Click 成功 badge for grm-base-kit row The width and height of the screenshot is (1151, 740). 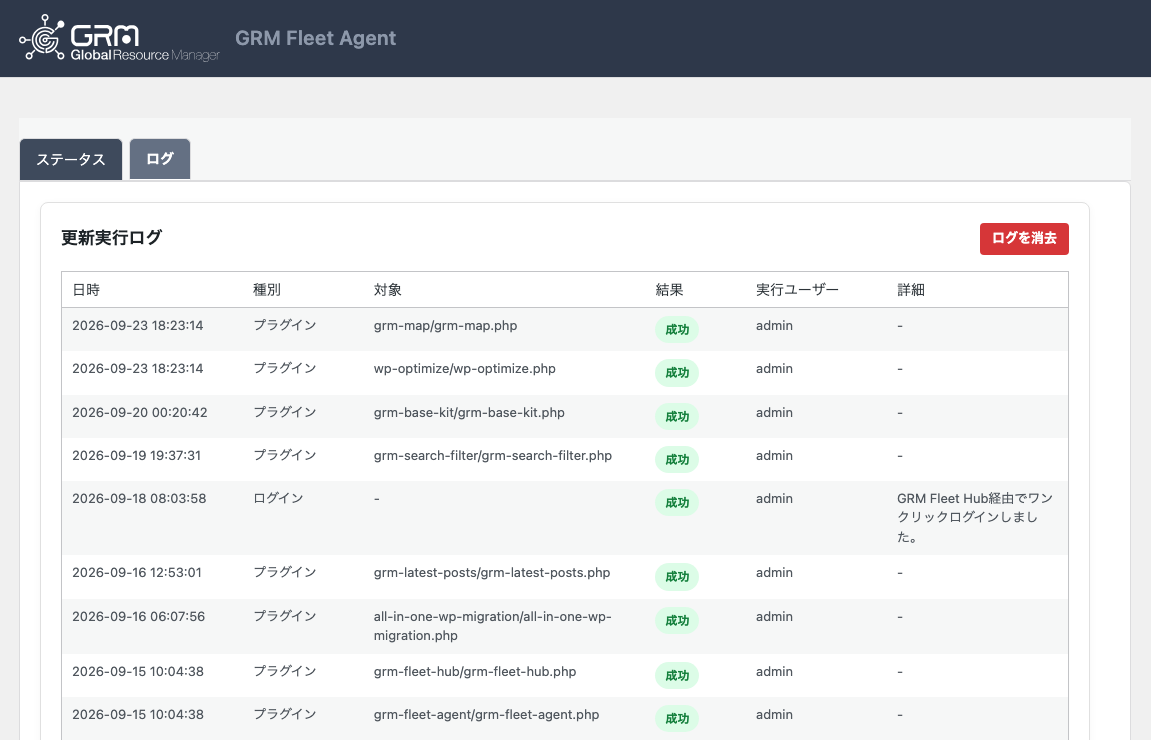[x=677, y=416]
